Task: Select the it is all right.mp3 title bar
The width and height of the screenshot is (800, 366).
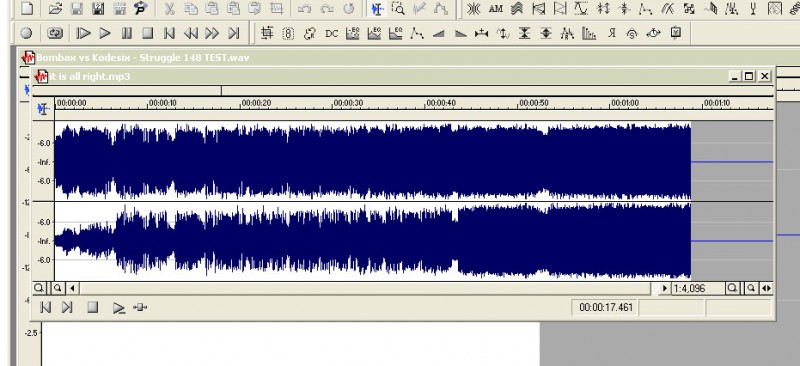Action: 90,77
